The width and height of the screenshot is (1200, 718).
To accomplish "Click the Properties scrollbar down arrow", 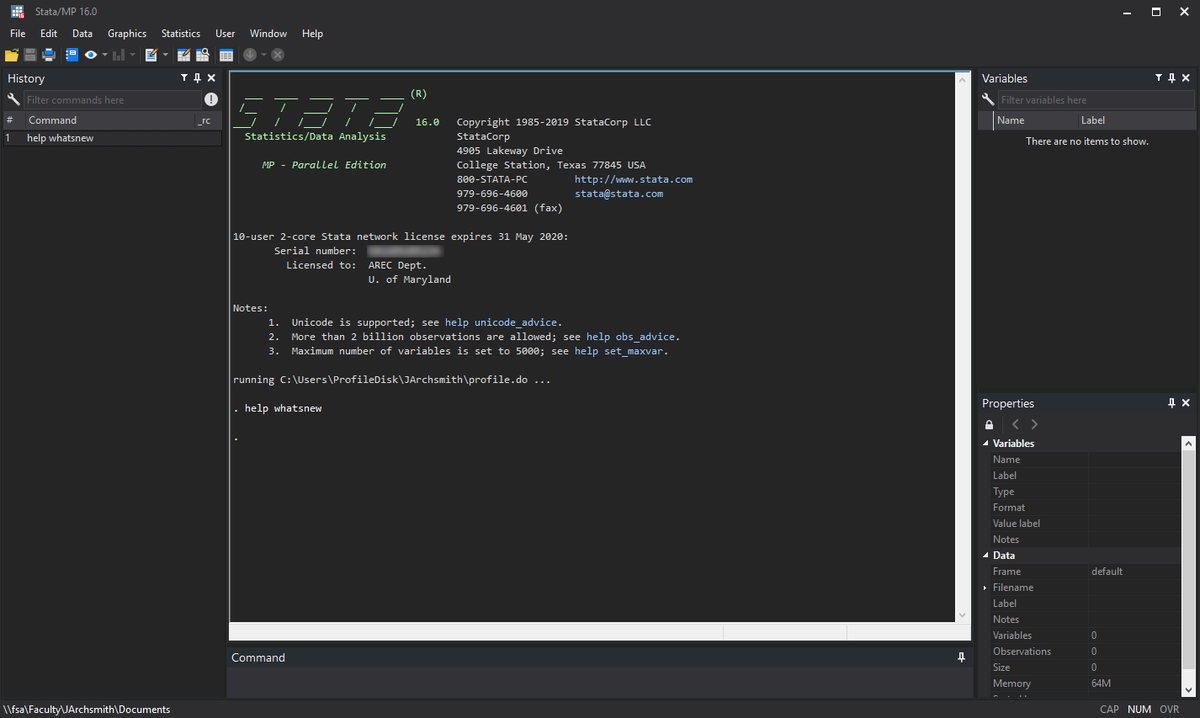I will click(1188, 690).
